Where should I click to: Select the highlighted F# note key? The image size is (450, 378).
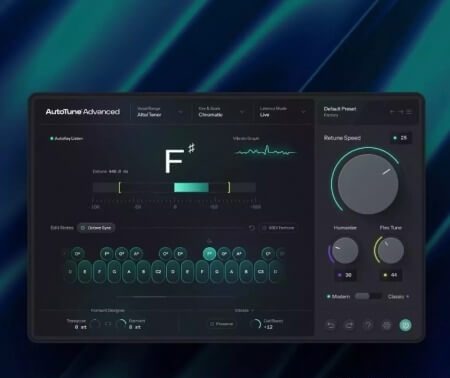209,254
